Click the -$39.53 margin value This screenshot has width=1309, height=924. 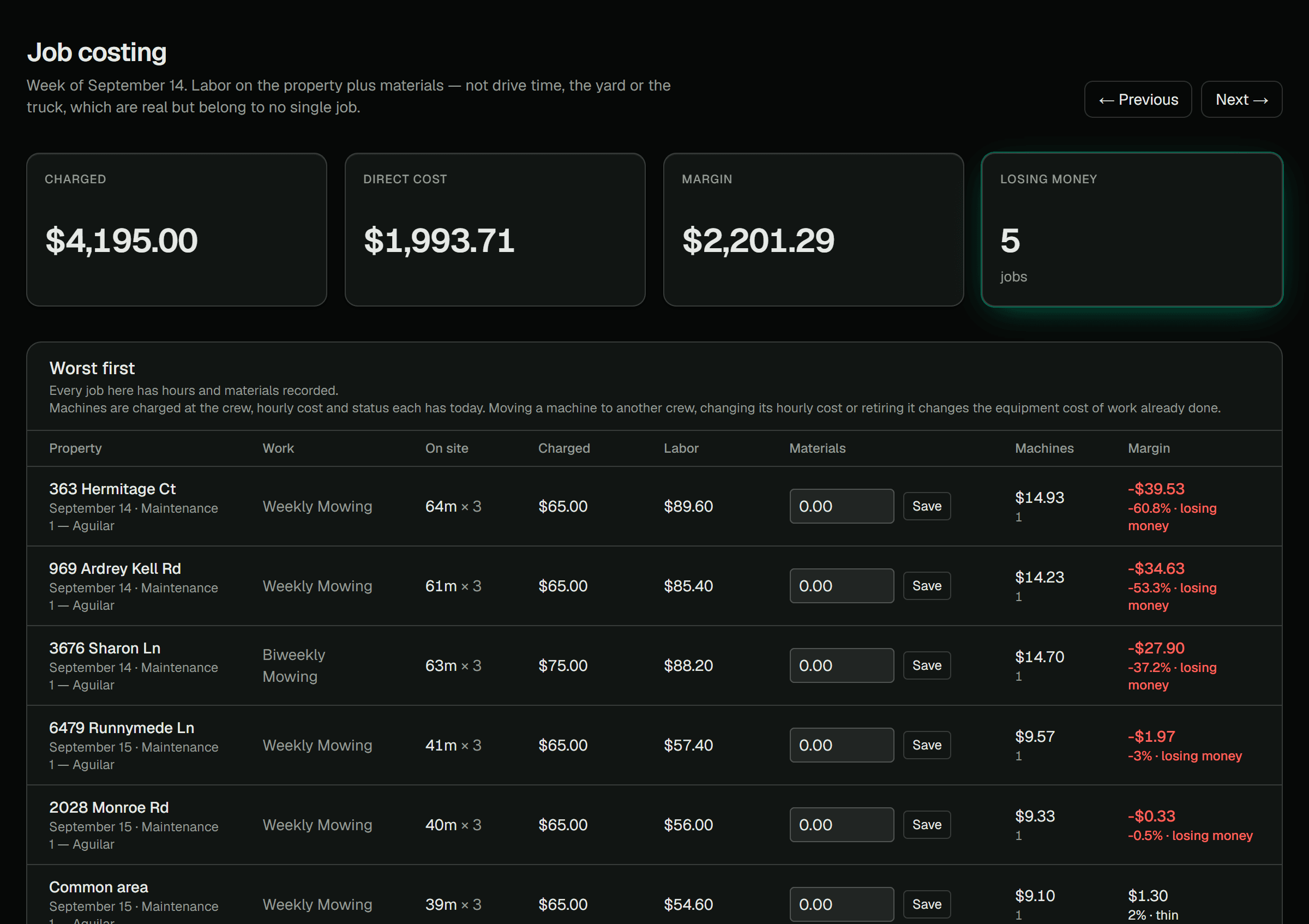point(1156,489)
